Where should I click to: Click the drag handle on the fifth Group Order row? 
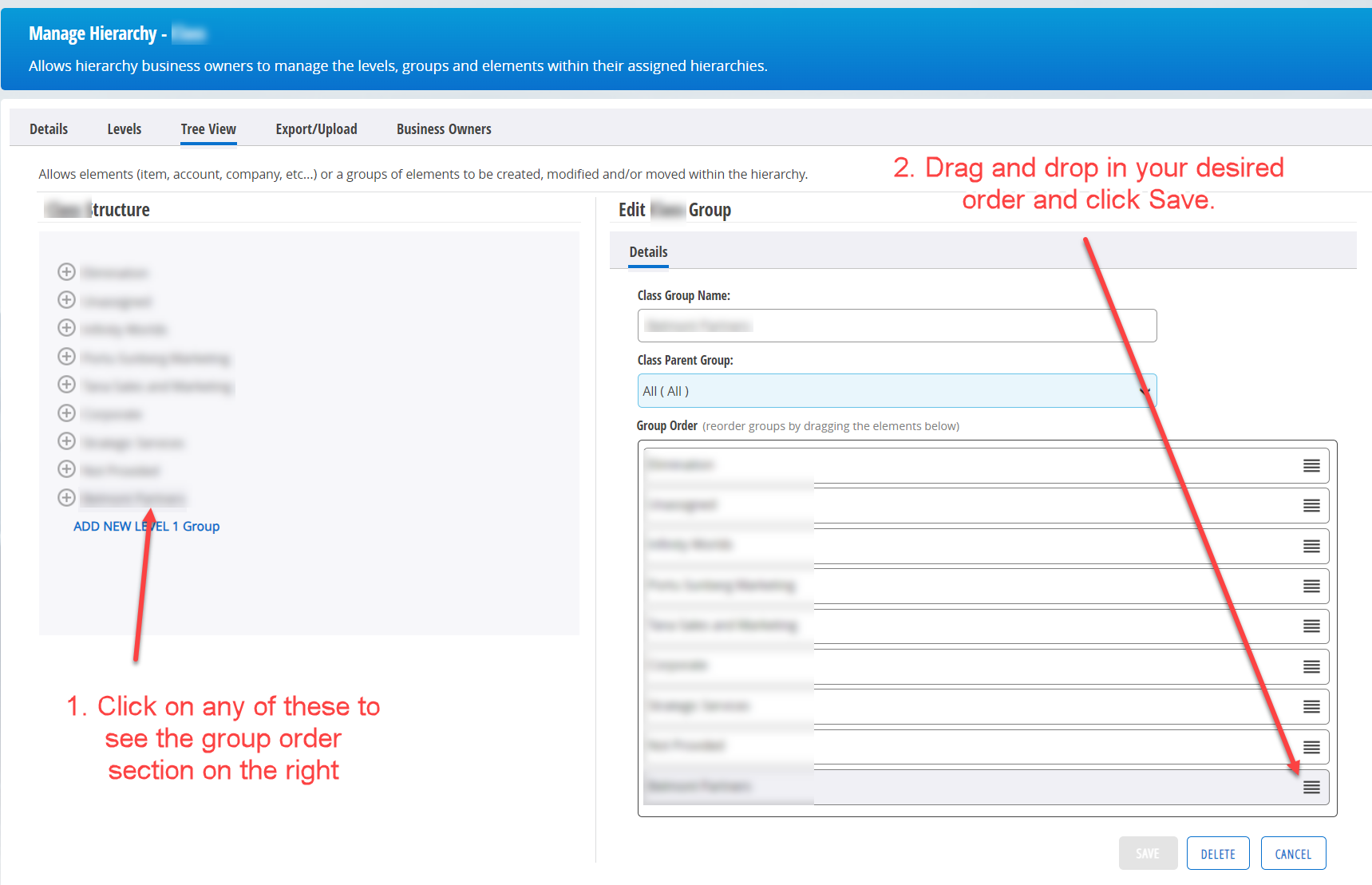click(1311, 626)
